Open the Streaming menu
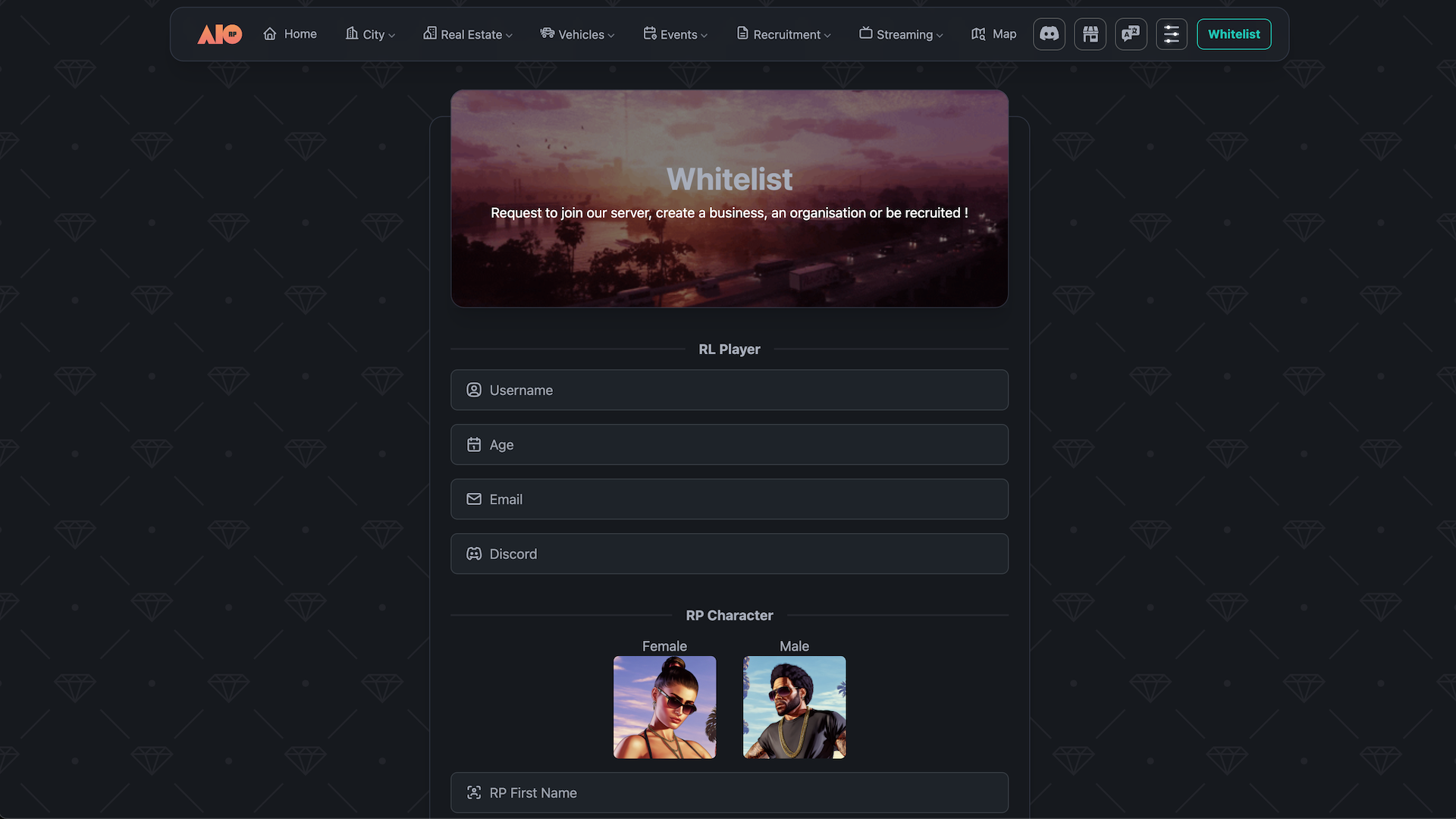The height and width of the screenshot is (819, 1456). coord(901,34)
